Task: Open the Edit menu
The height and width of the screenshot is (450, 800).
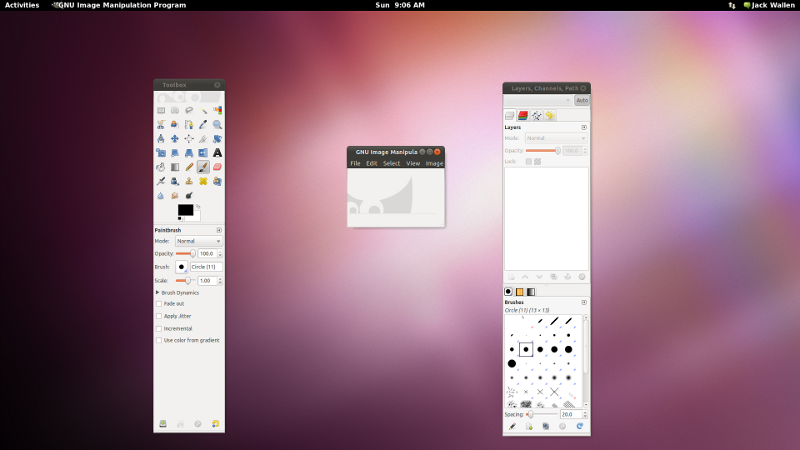Action: pyautogui.click(x=371, y=163)
